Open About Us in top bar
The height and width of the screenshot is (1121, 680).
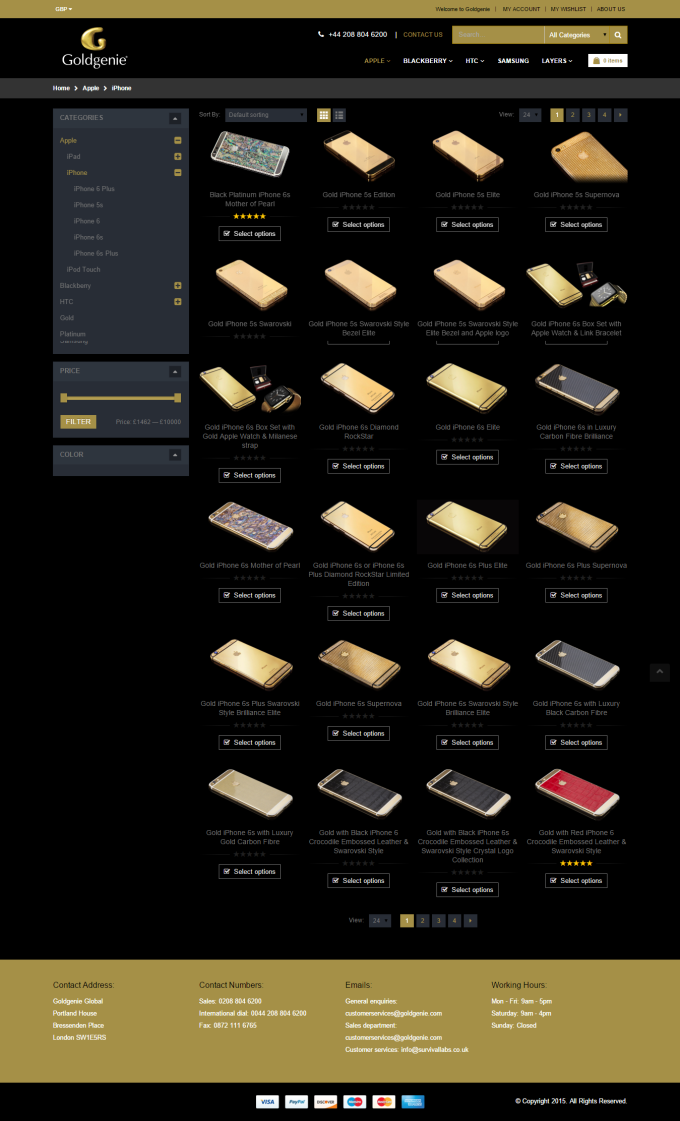coord(611,9)
